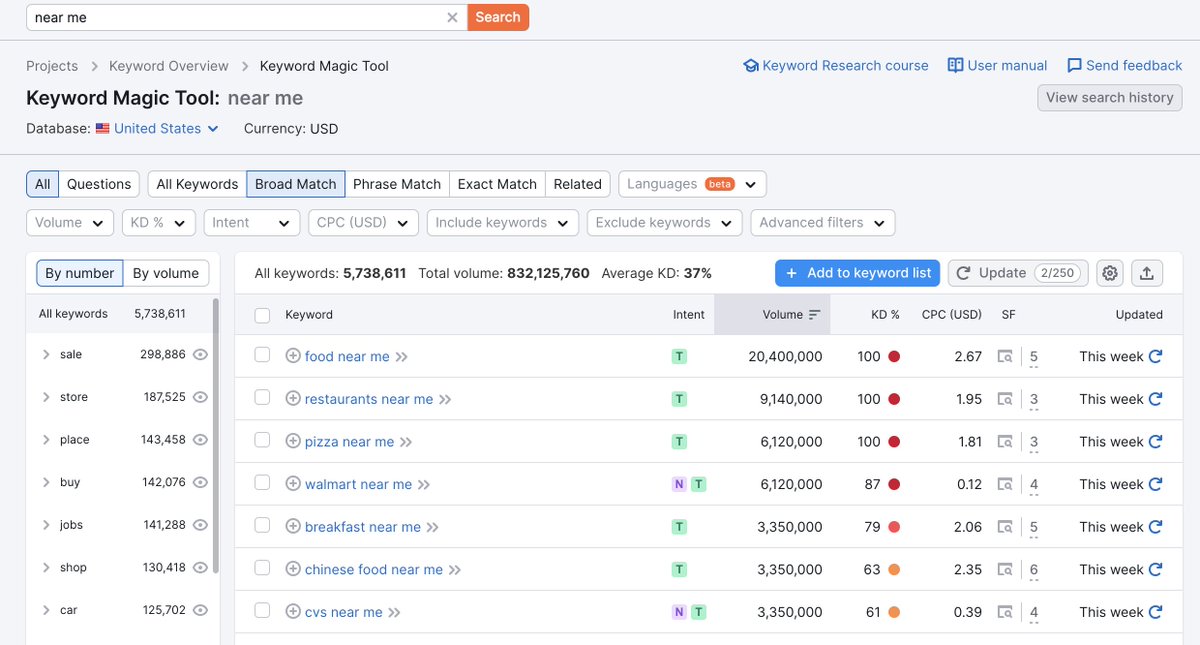Image resolution: width=1200 pixels, height=645 pixels.
Task: Click the Update 2/250 button
Action: 1018,273
